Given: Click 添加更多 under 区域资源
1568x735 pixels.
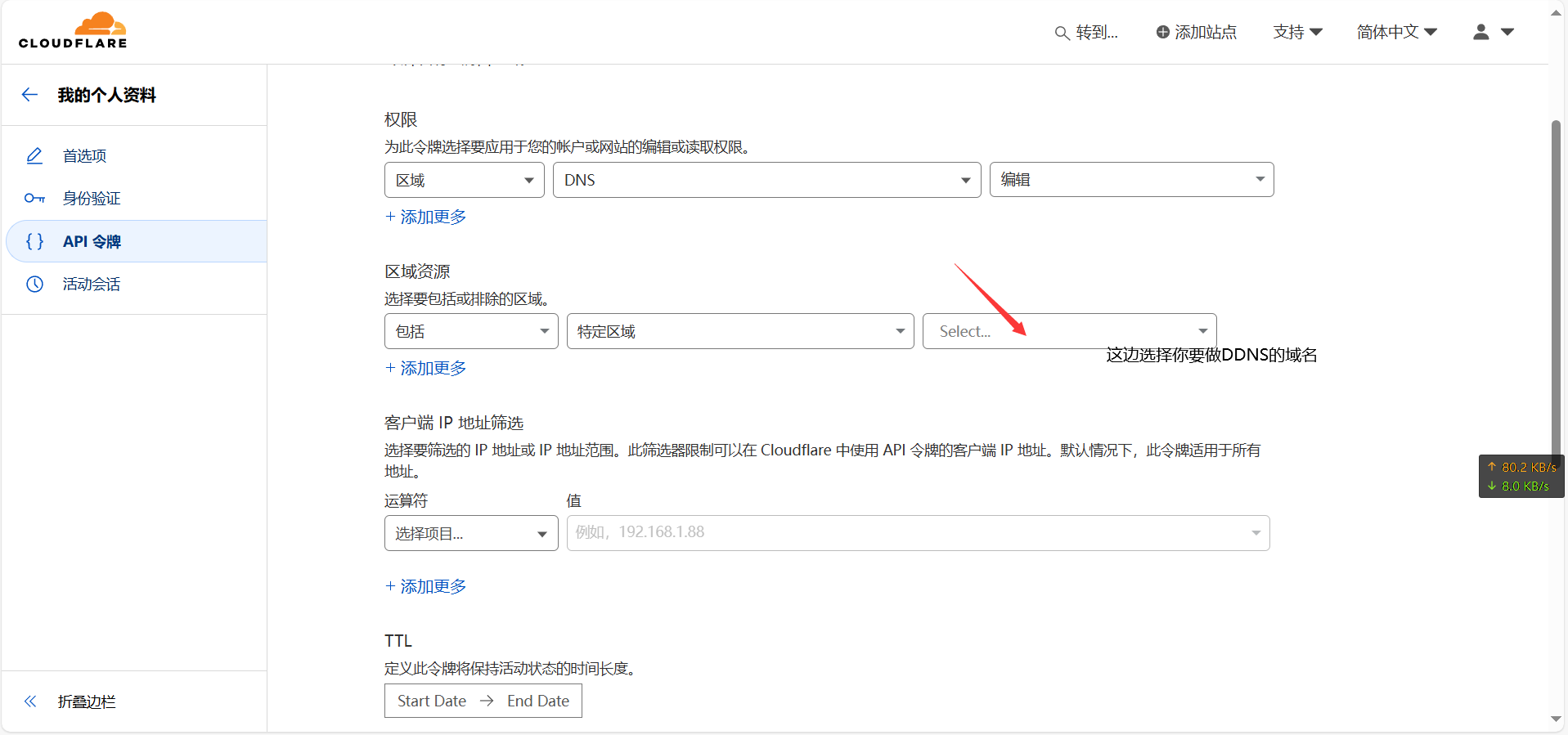Looking at the screenshot, I should (425, 368).
